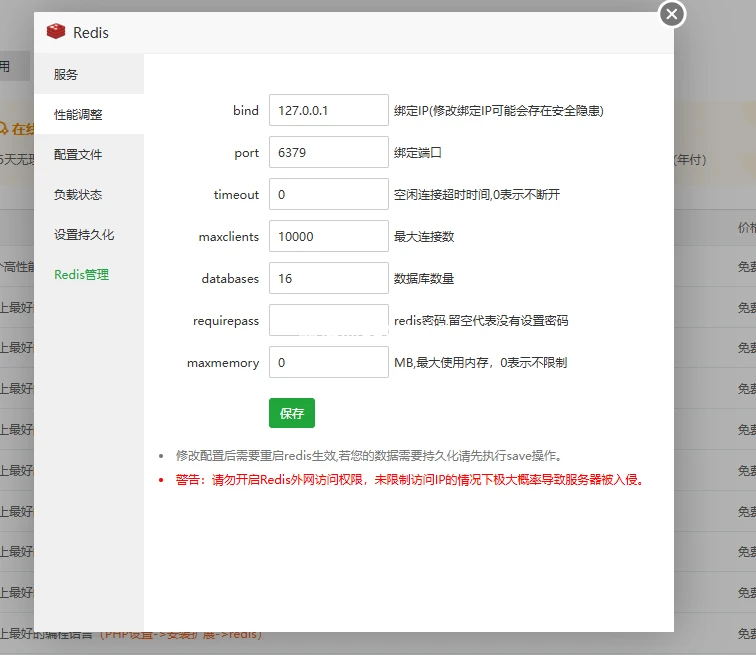Viewport: 756px width, 655px height.
Task: Click into the timeout input field
Action: (x=329, y=194)
